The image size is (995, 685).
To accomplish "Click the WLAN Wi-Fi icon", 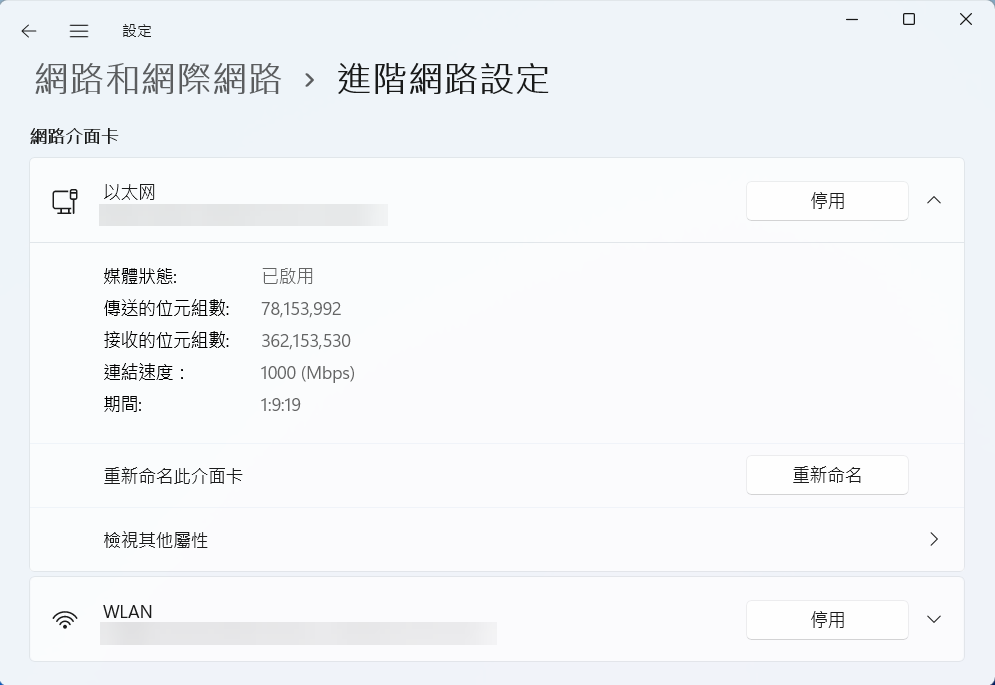I will click(x=65, y=619).
